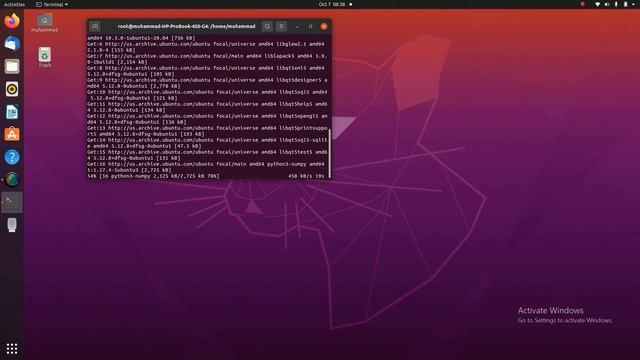Screen dimensions: 640x360
Task: Open Ubuntu Software from the dock
Action: tap(12, 134)
